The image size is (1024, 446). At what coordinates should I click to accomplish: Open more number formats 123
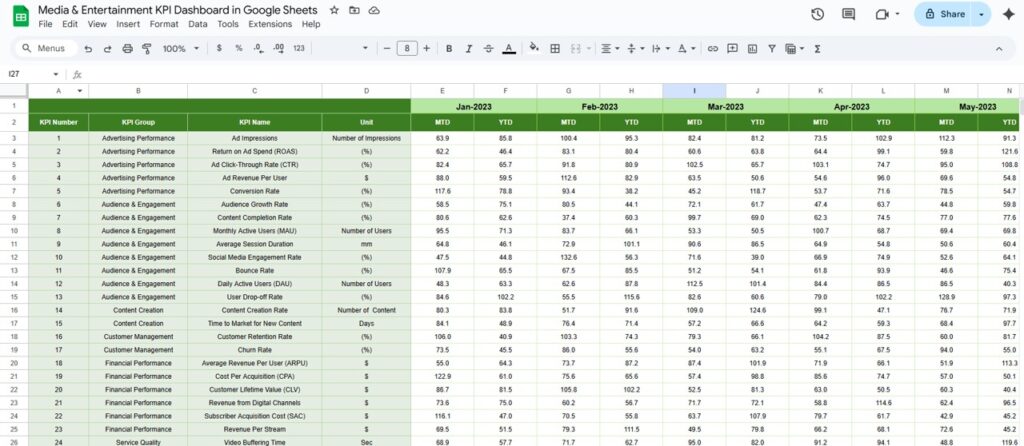click(x=299, y=48)
